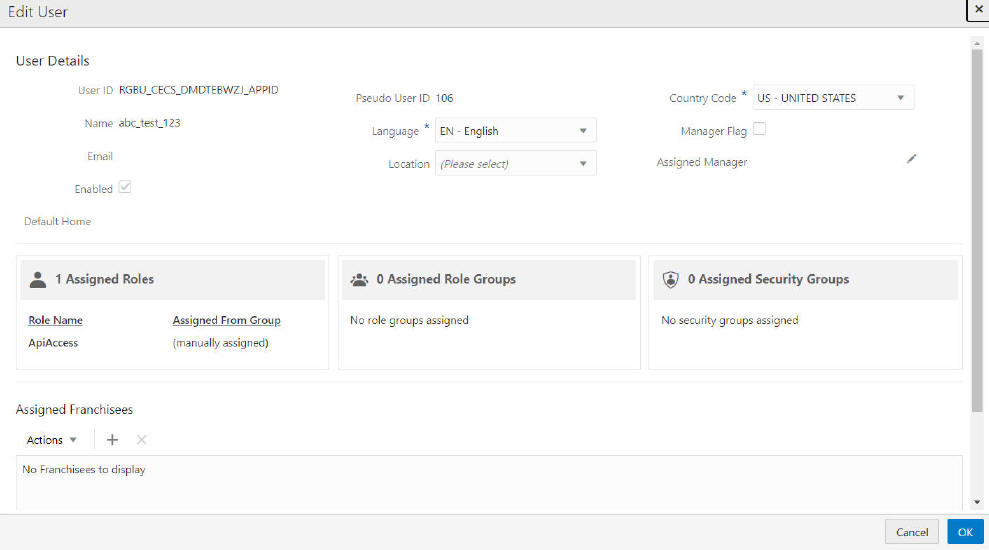Image resolution: width=989 pixels, height=550 pixels.
Task: Toggle the Manager Flag checkbox
Action: (759, 129)
